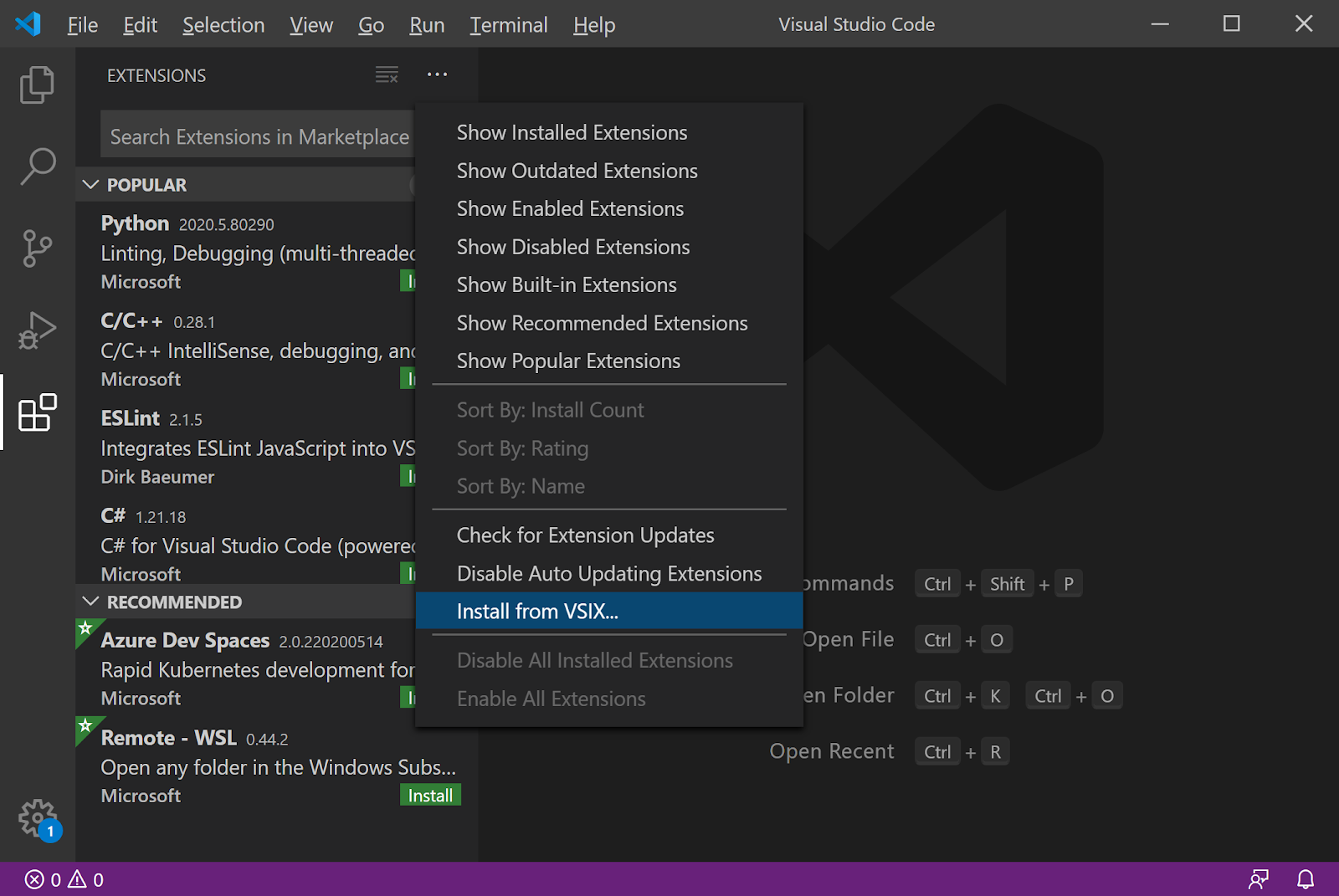Screen dimensions: 1339x896
Task: Open the ESLint extension entry
Action: point(246,447)
